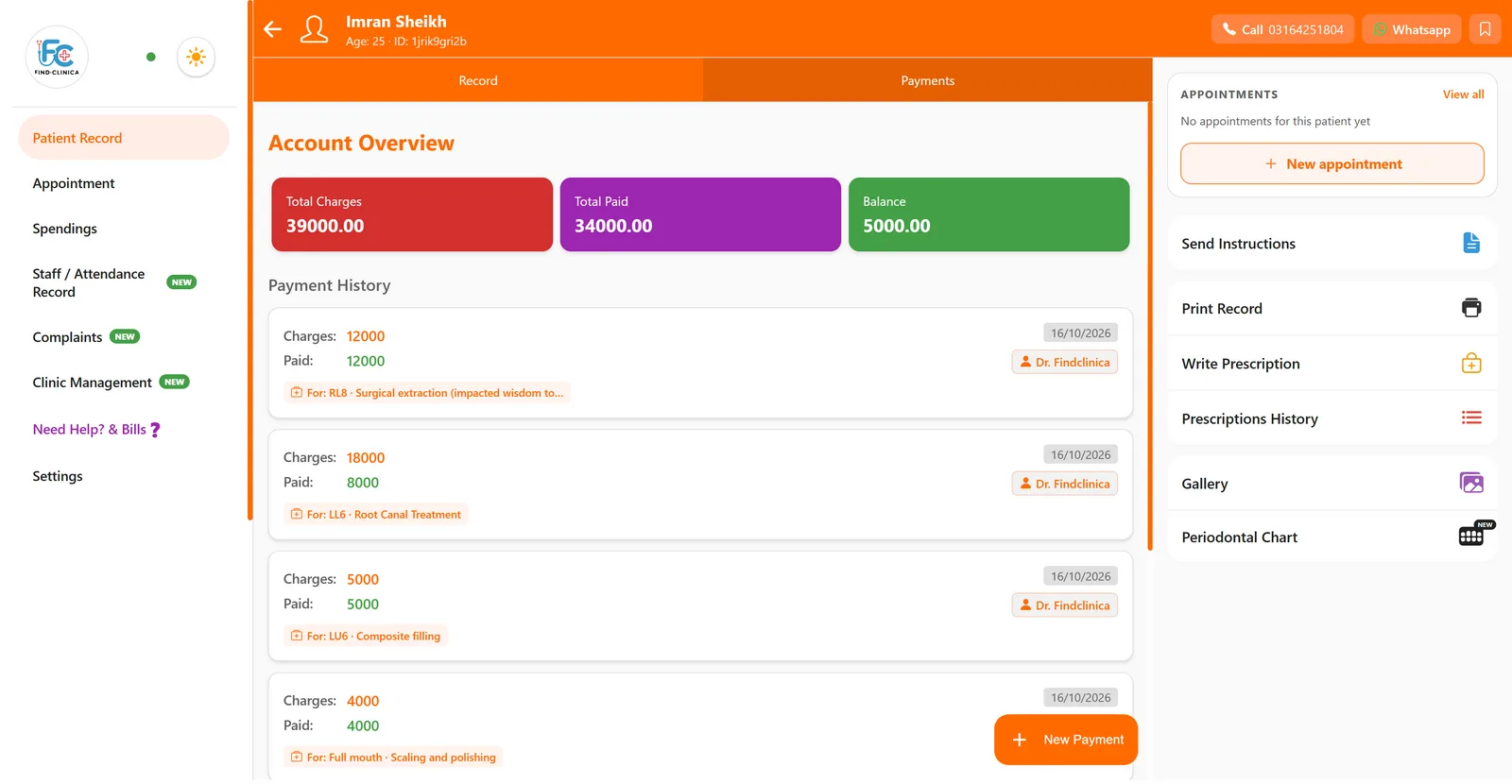Click Total Charges red card
The image size is (1512, 784).
click(x=412, y=214)
